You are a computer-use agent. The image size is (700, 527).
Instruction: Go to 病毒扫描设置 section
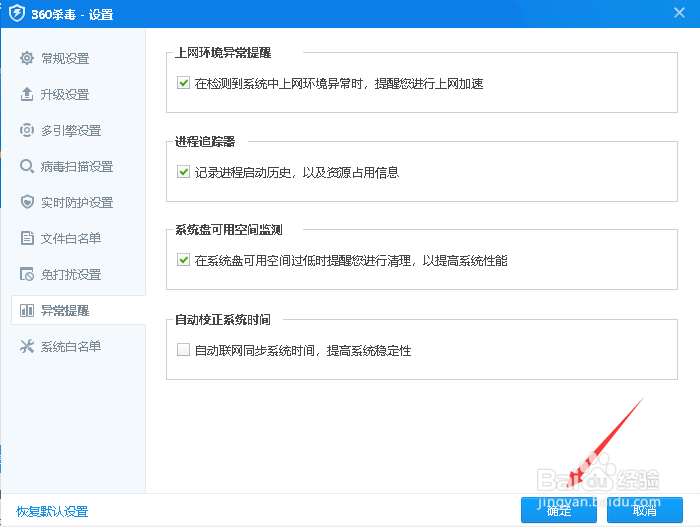[78, 166]
